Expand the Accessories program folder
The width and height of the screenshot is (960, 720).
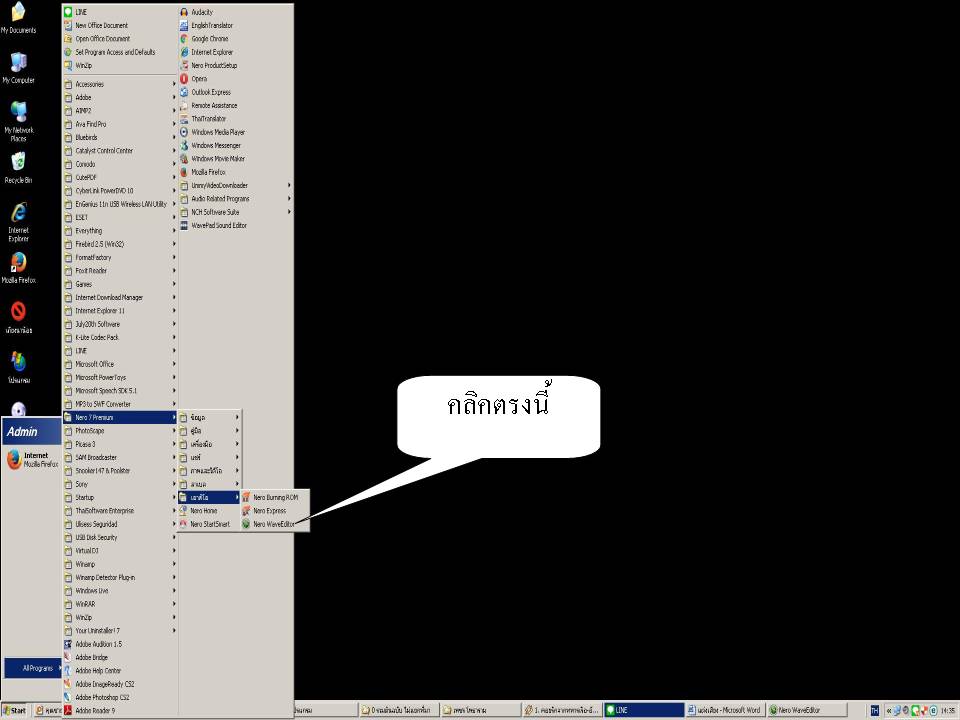coord(120,84)
